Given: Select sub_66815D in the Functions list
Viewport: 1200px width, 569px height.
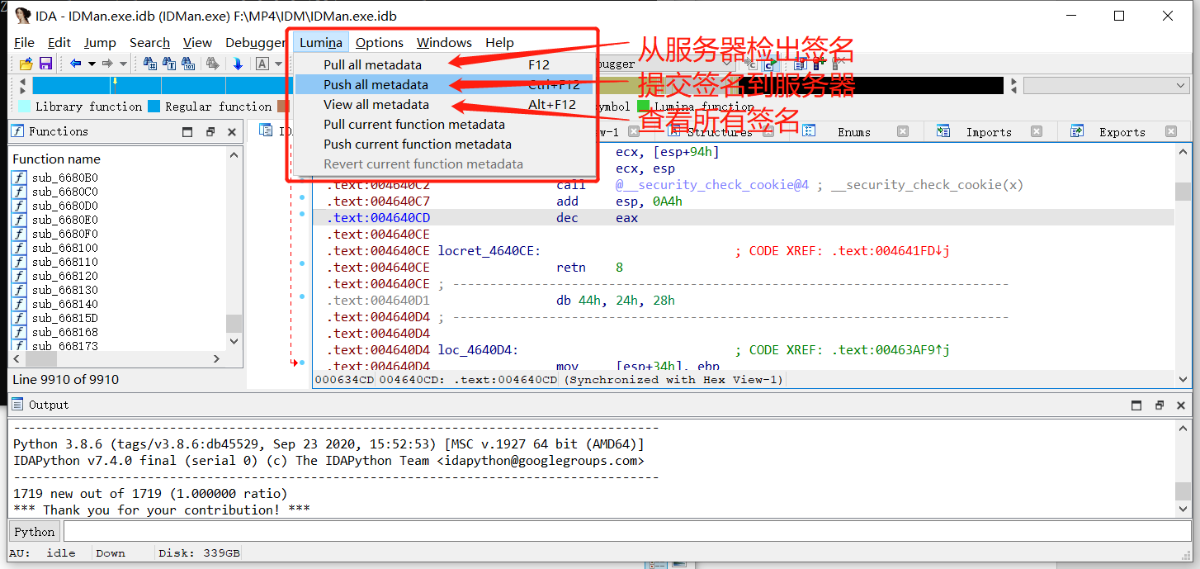Looking at the screenshot, I should [65, 318].
